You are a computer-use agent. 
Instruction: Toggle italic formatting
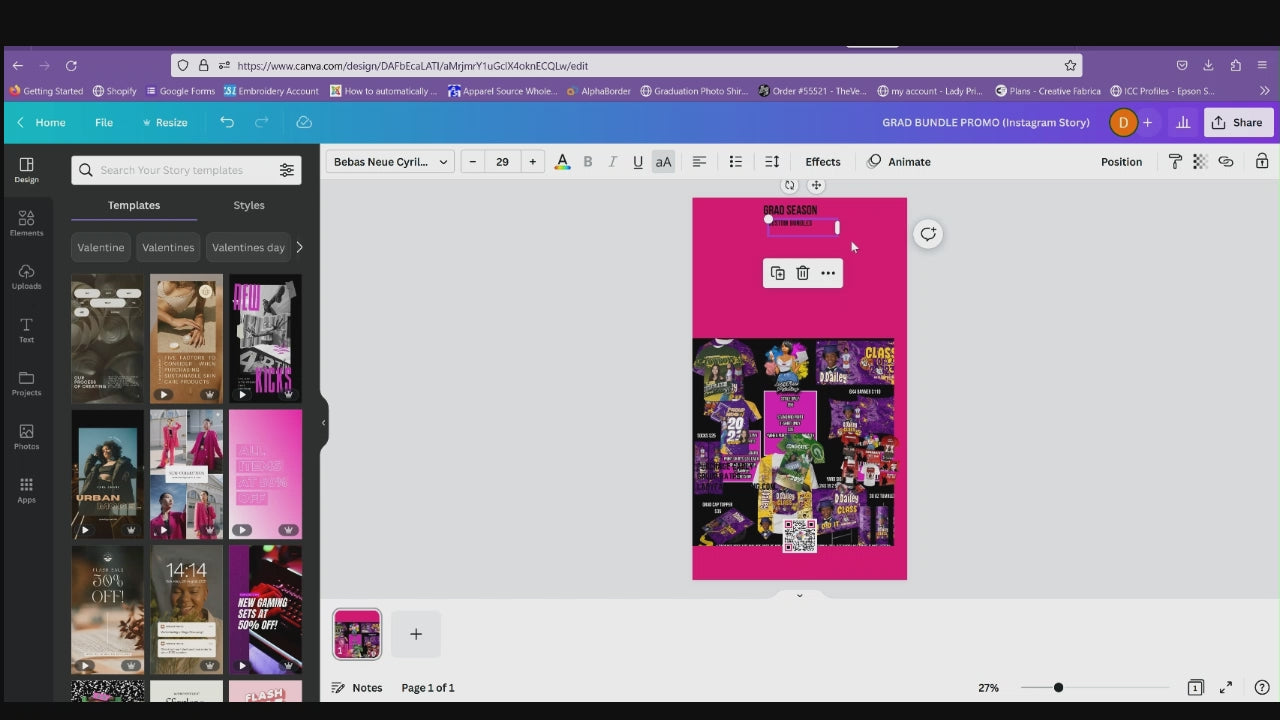[613, 162]
